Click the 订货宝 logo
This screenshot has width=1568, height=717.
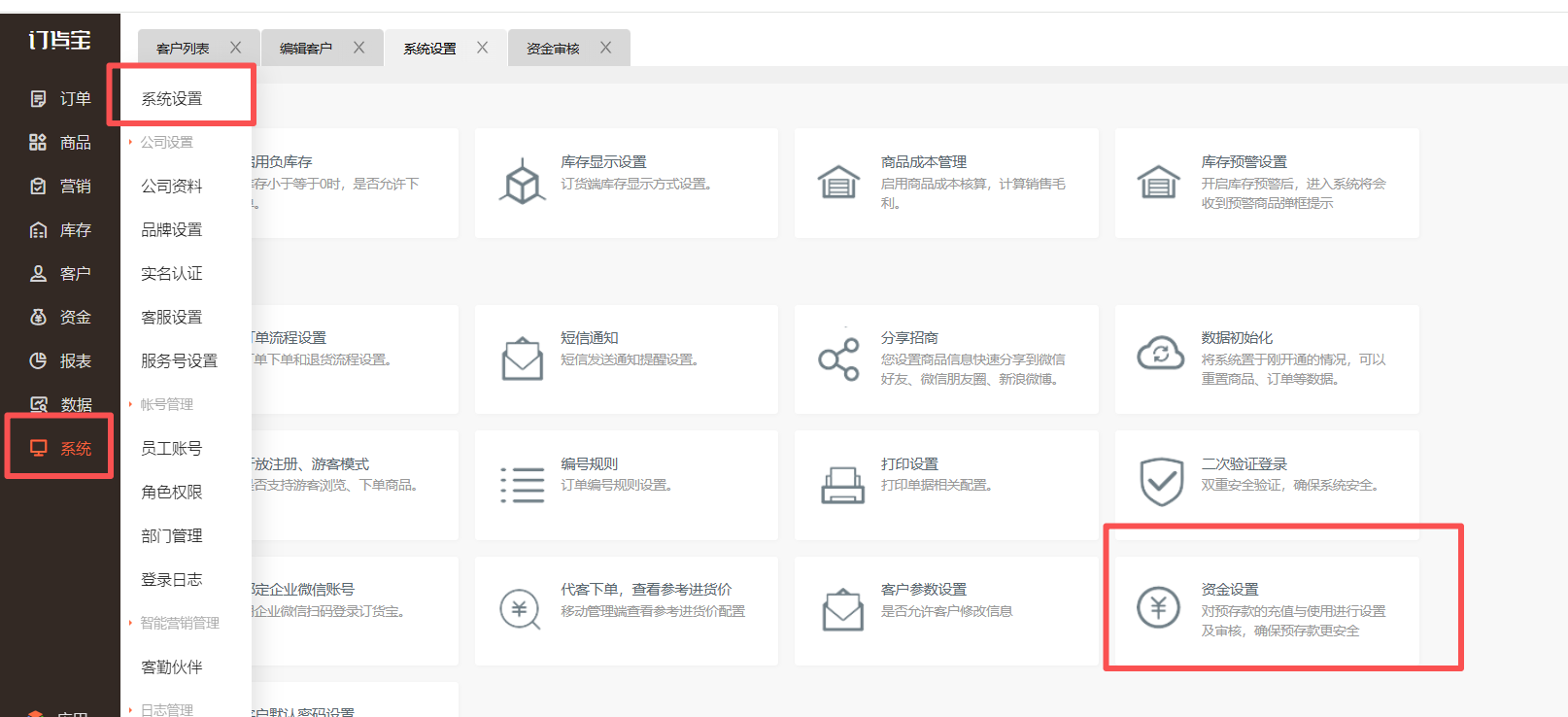coord(59,40)
